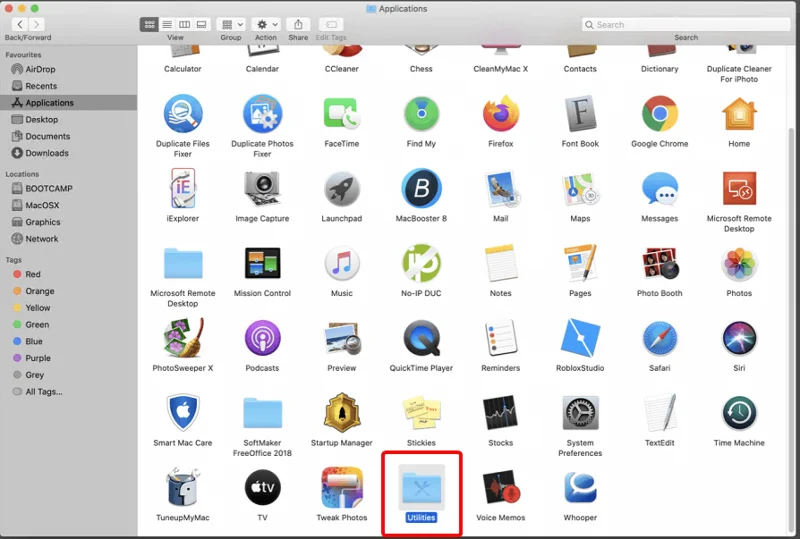
Task: Switch to icon view
Action: [x=149, y=24]
